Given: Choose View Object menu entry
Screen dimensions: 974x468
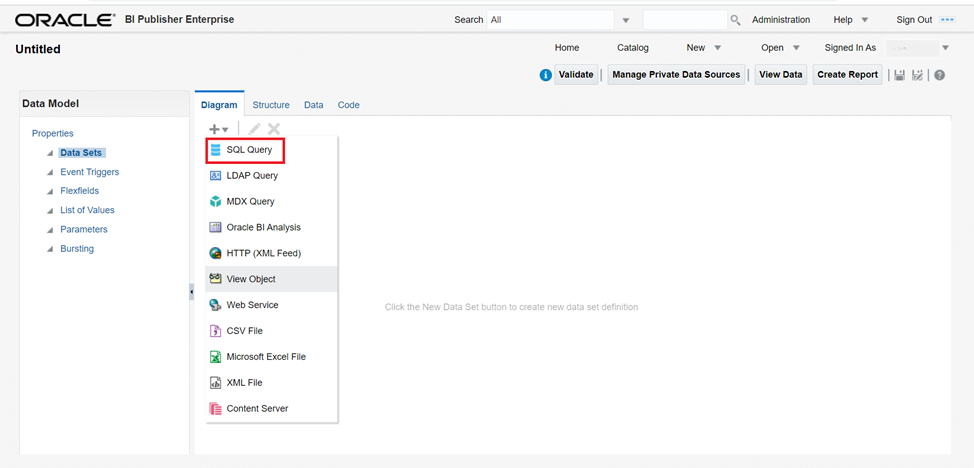Looking at the screenshot, I should 271,279.
